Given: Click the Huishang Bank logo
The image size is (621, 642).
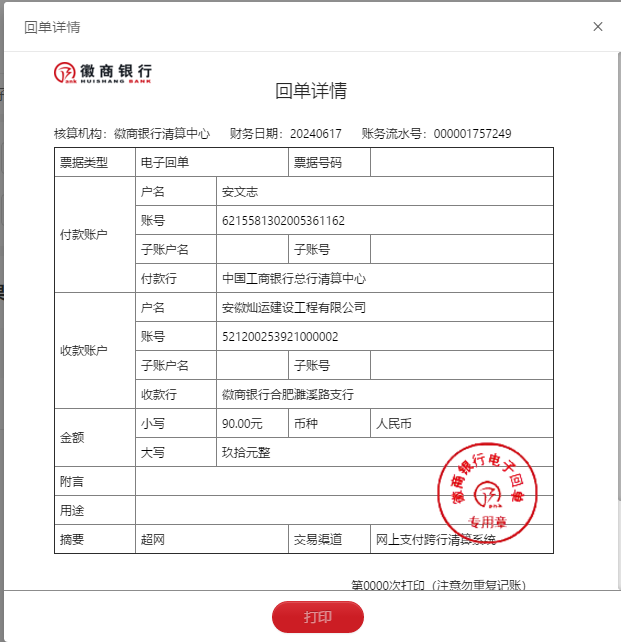Looking at the screenshot, I should [103, 73].
